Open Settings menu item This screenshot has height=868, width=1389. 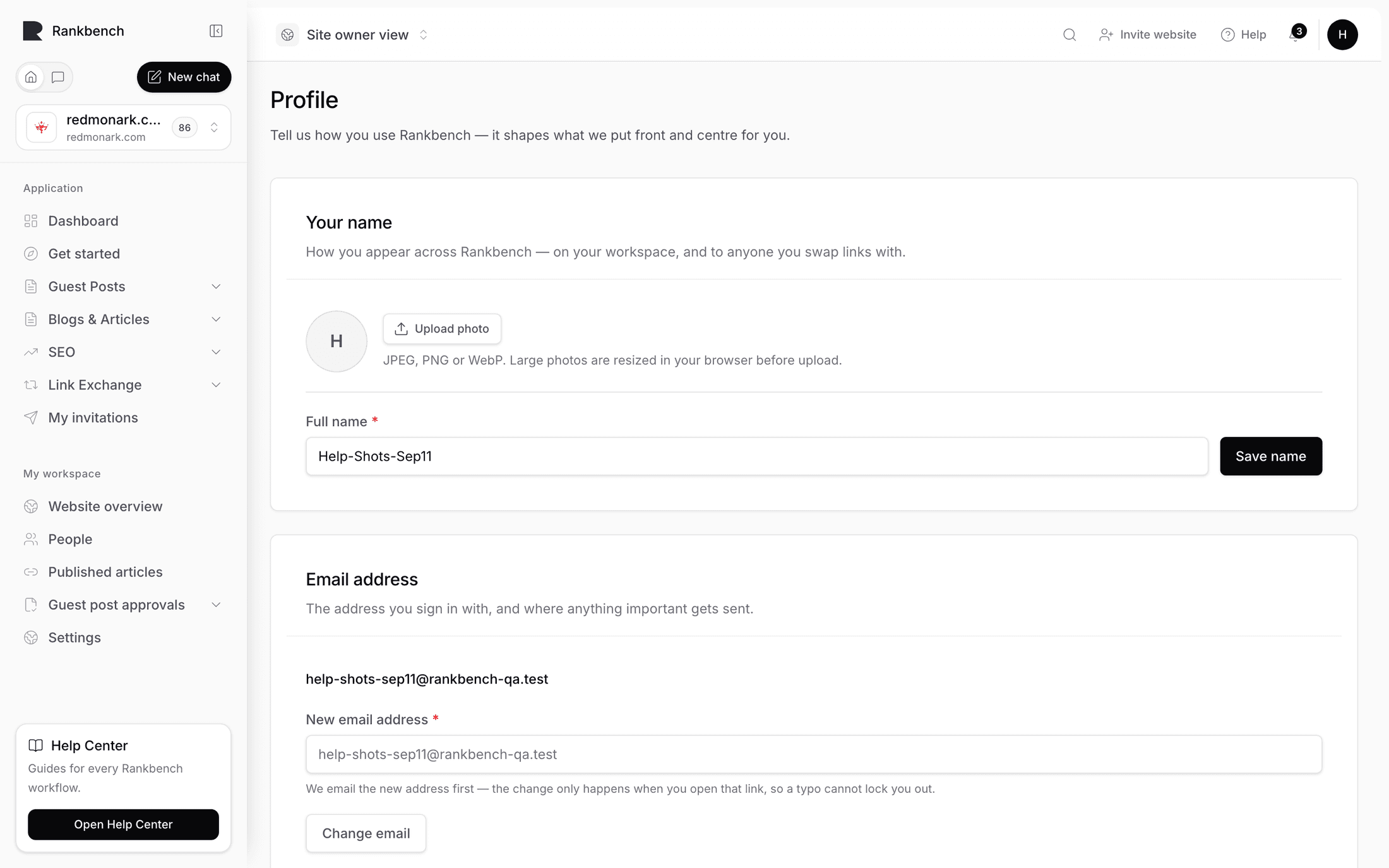coord(124,638)
